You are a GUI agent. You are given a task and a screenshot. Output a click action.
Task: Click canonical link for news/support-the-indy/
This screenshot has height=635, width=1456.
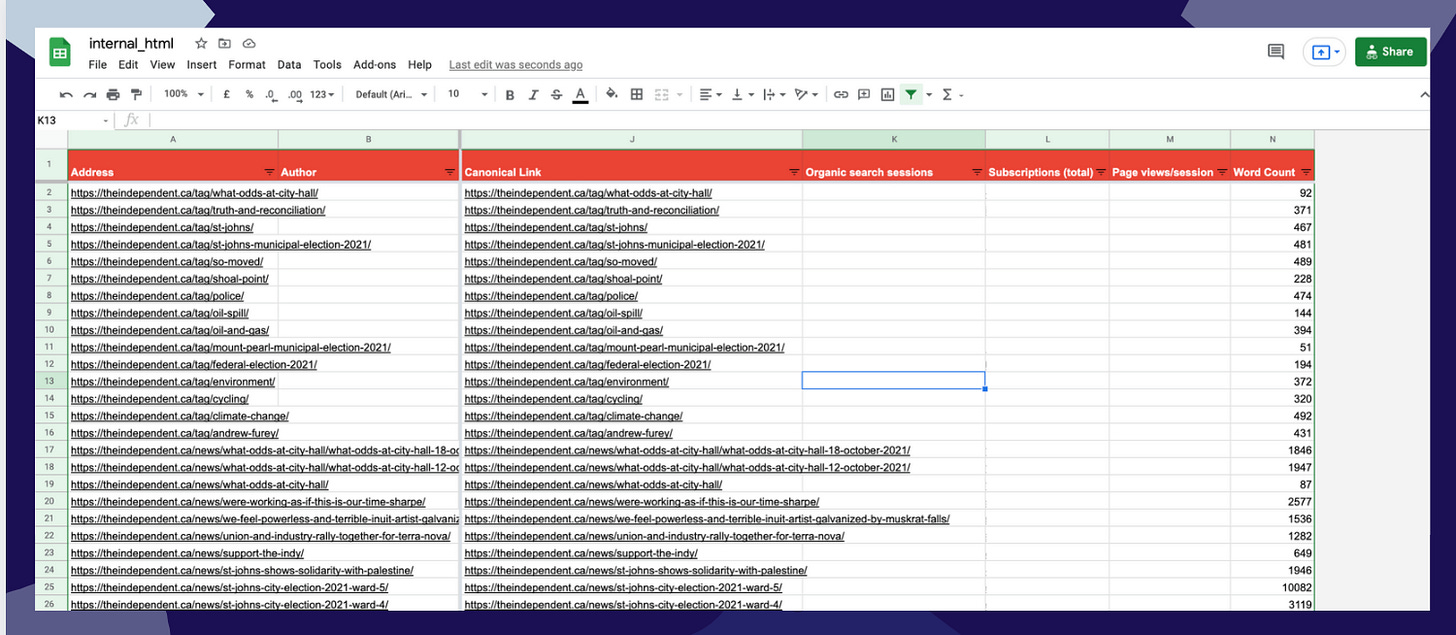pyautogui.click(x=581, y=553)
